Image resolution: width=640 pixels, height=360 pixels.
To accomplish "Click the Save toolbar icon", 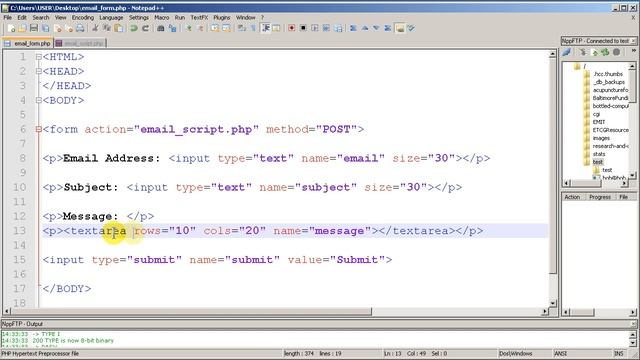I will click(33, 28).
